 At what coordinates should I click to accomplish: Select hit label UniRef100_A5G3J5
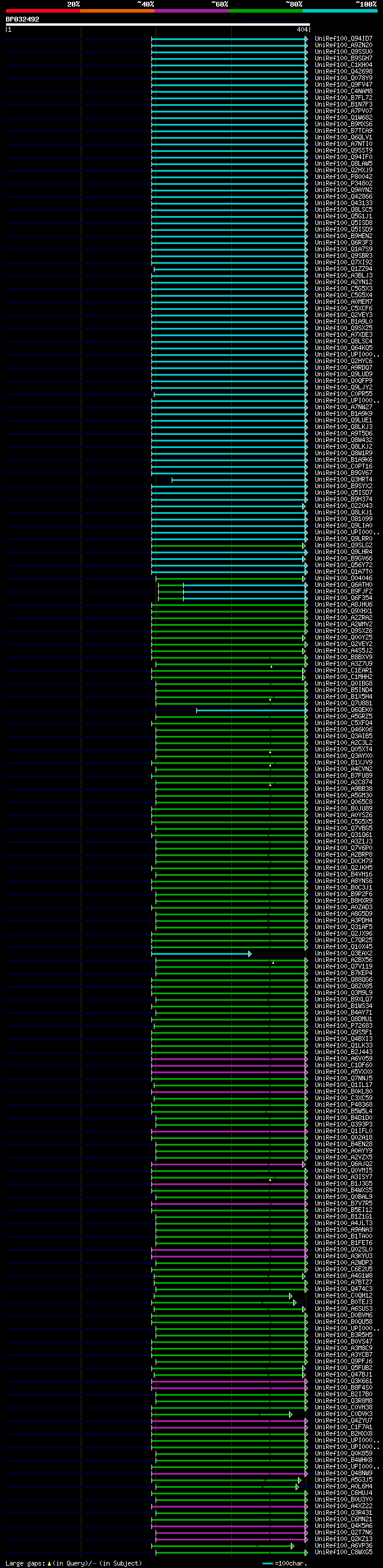click(x=344, y=1479)
